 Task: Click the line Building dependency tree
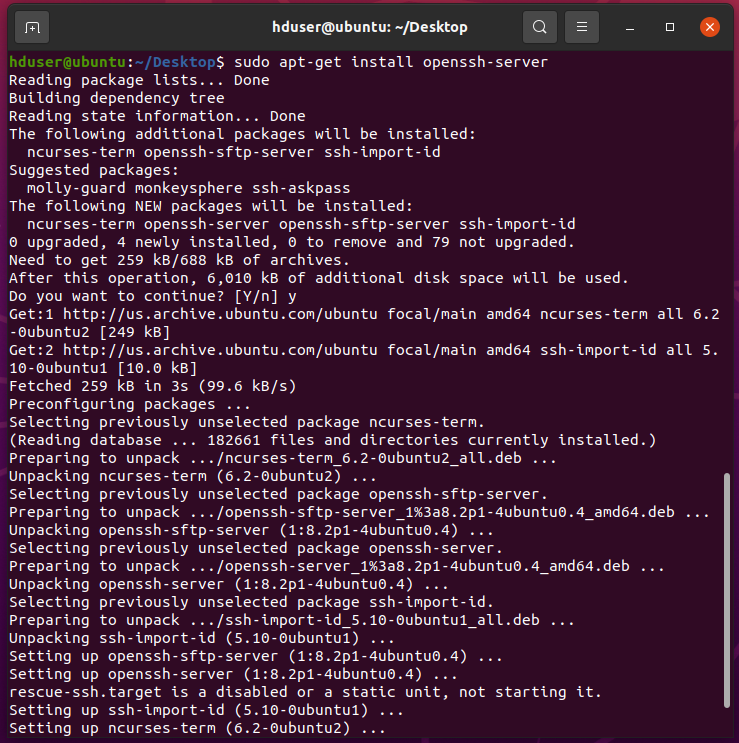117,98
